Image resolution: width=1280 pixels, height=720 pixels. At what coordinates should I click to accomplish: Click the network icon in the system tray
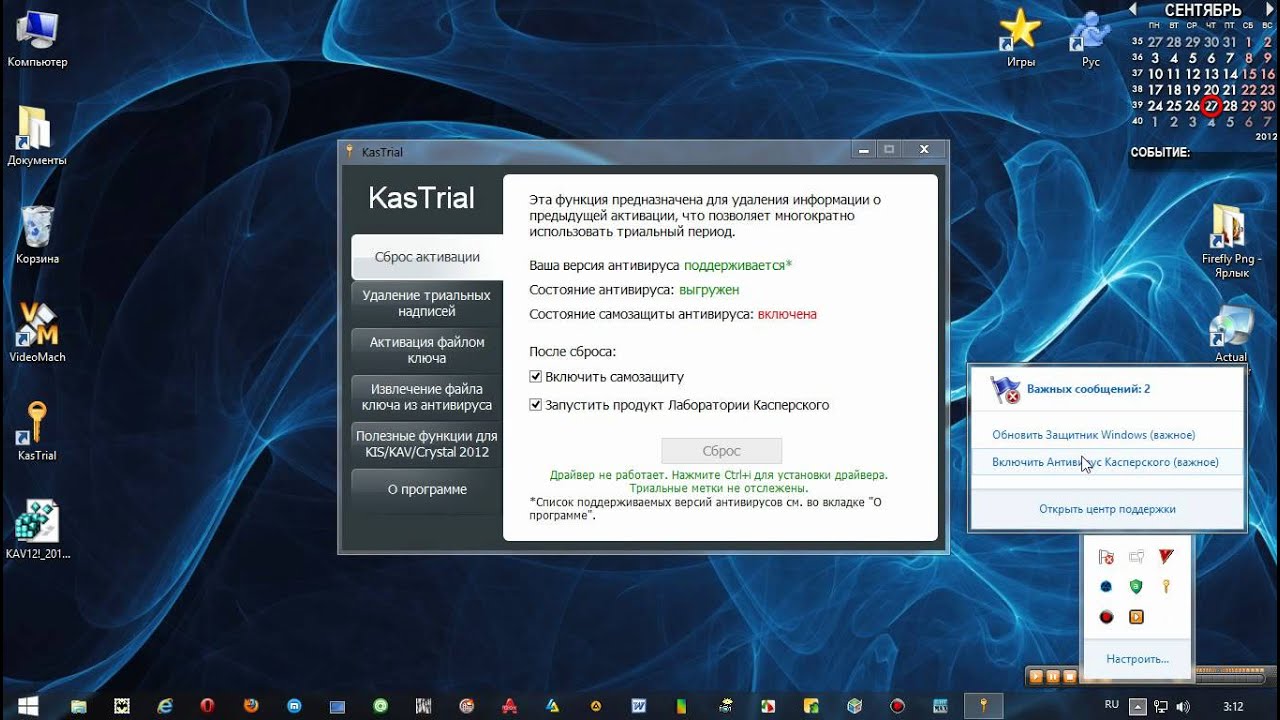tap(1160, 706)
